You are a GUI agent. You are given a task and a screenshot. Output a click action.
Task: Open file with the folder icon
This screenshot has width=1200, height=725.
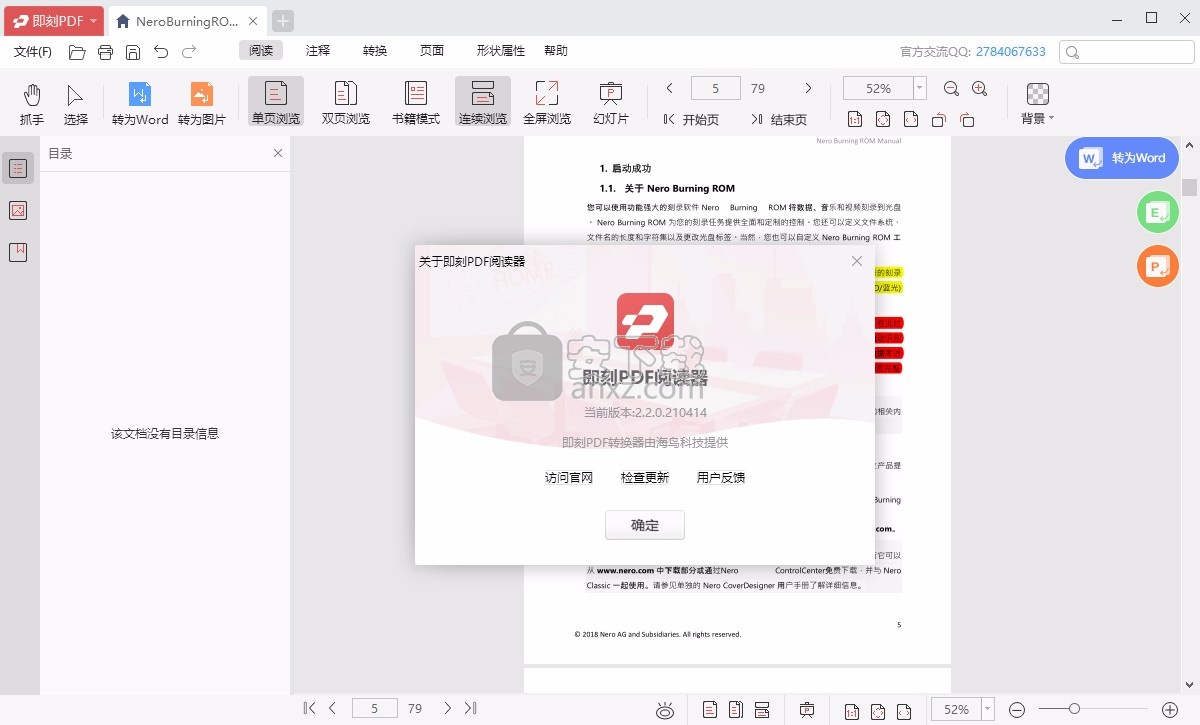77,51
